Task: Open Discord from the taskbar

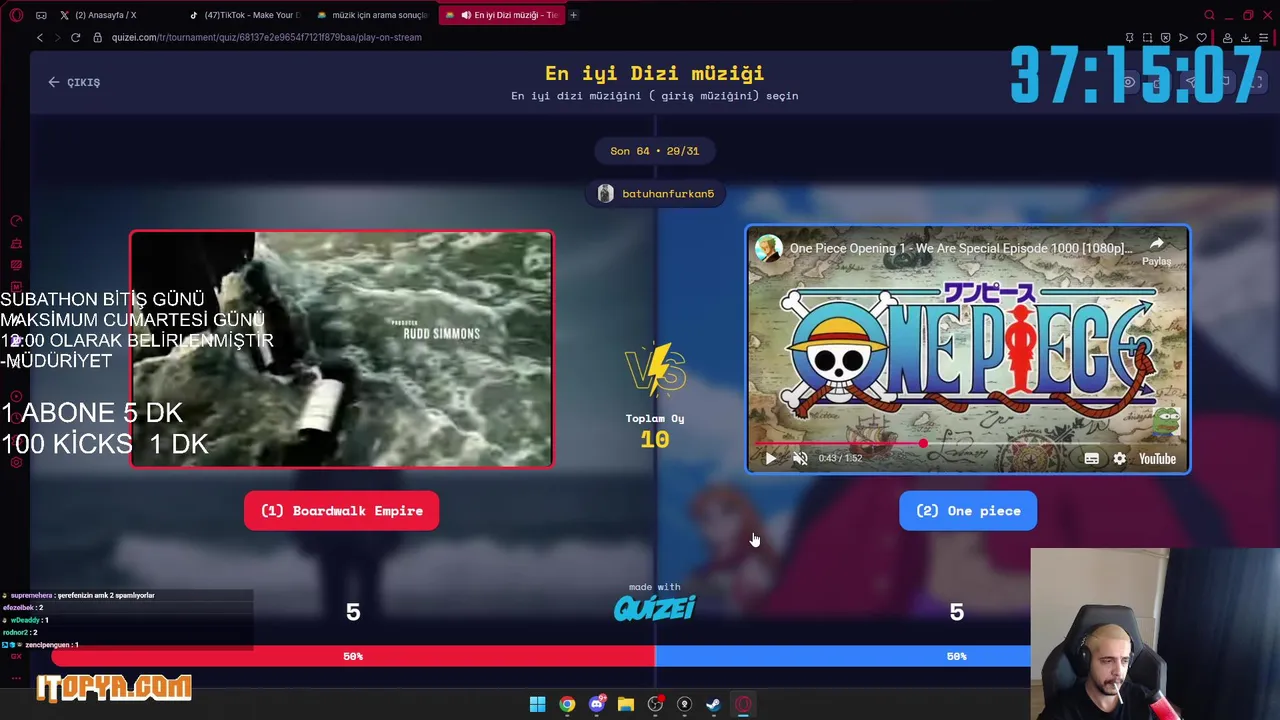Action: [597, 704]
